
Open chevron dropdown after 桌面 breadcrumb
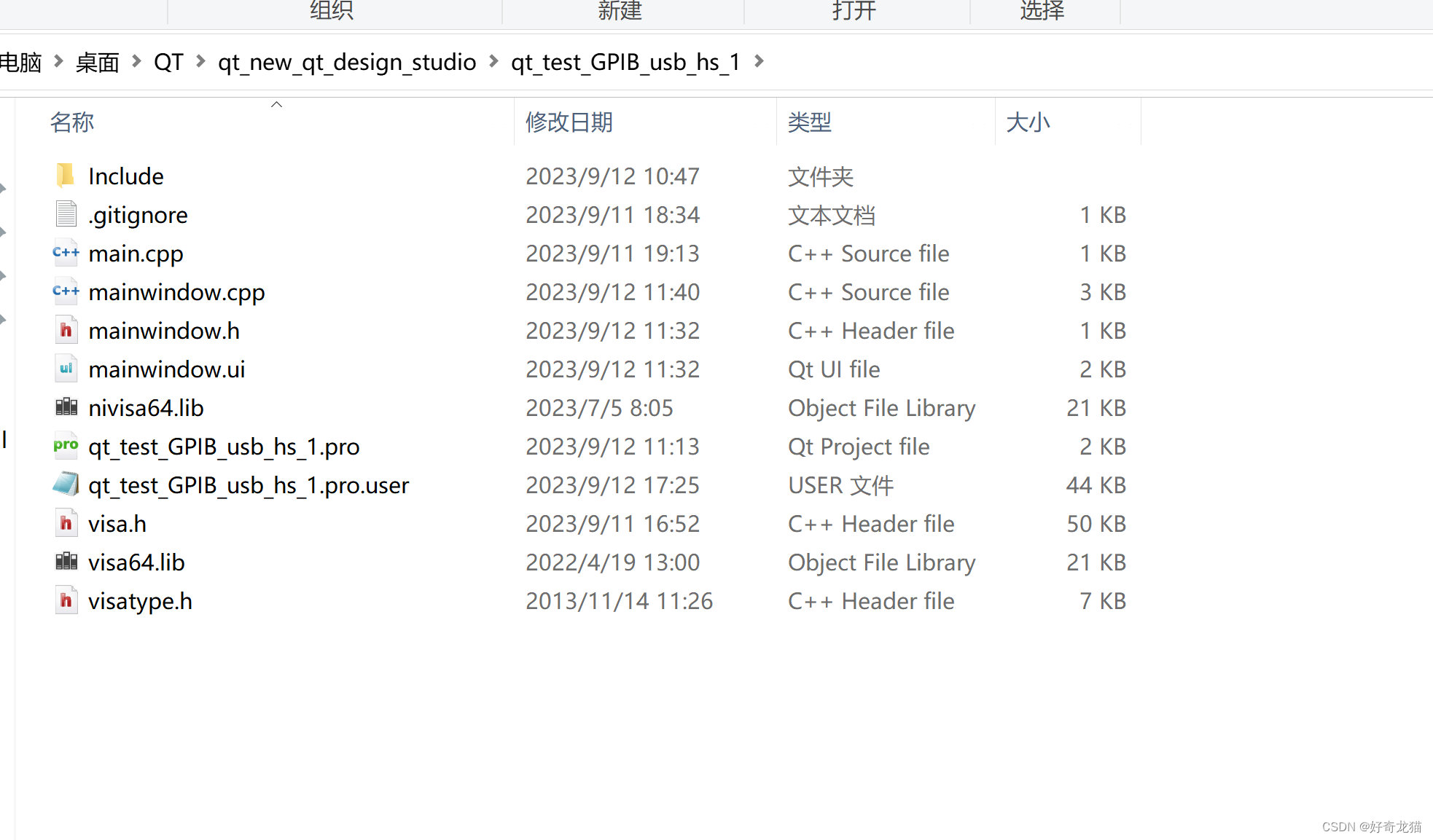(x=136, y=61)
